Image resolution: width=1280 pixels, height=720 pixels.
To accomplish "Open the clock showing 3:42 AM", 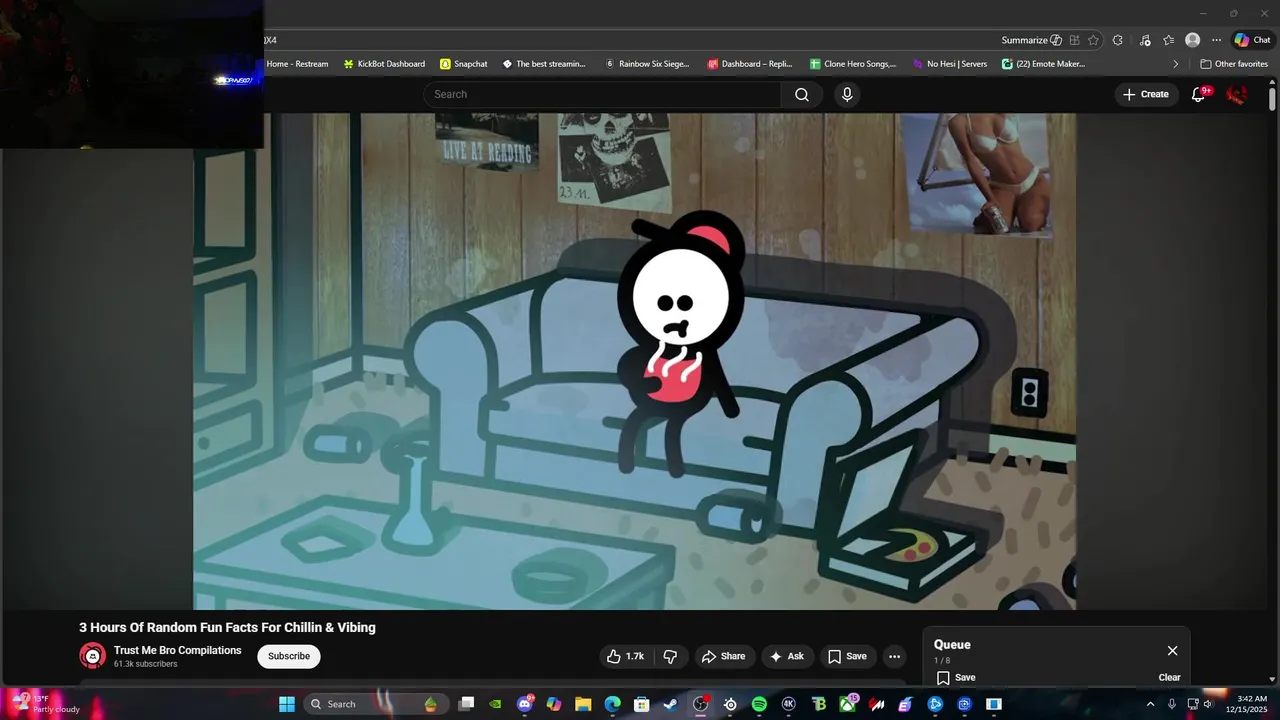I will click(1252, 704).
